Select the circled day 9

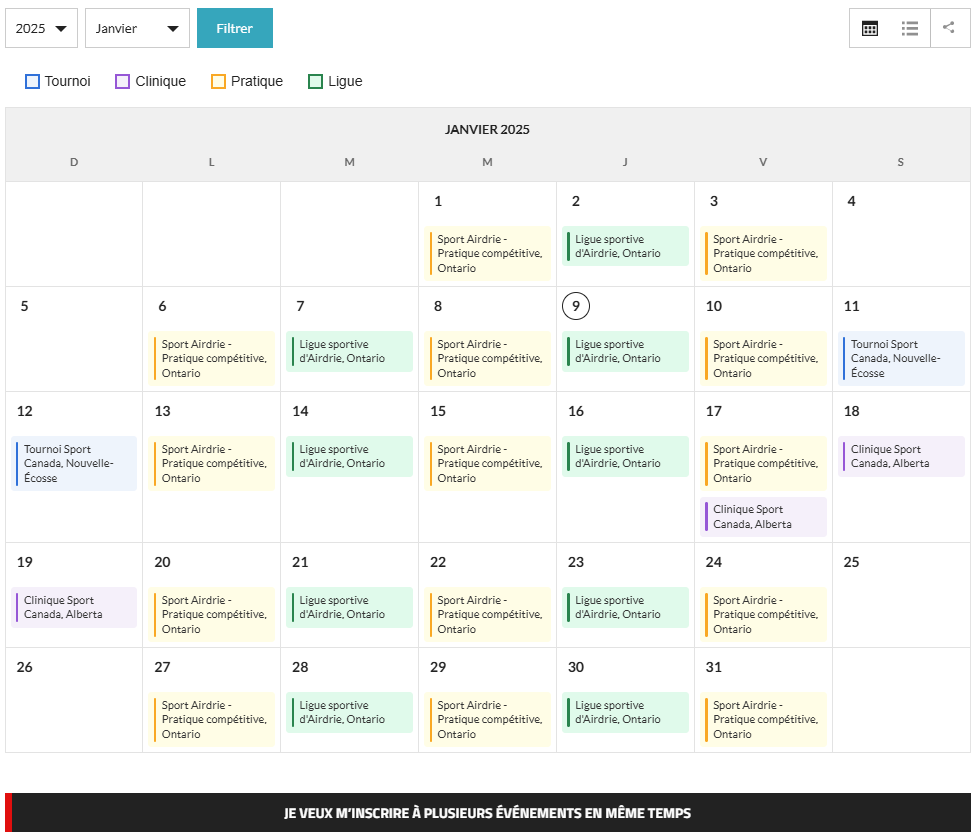pos(576,307)
